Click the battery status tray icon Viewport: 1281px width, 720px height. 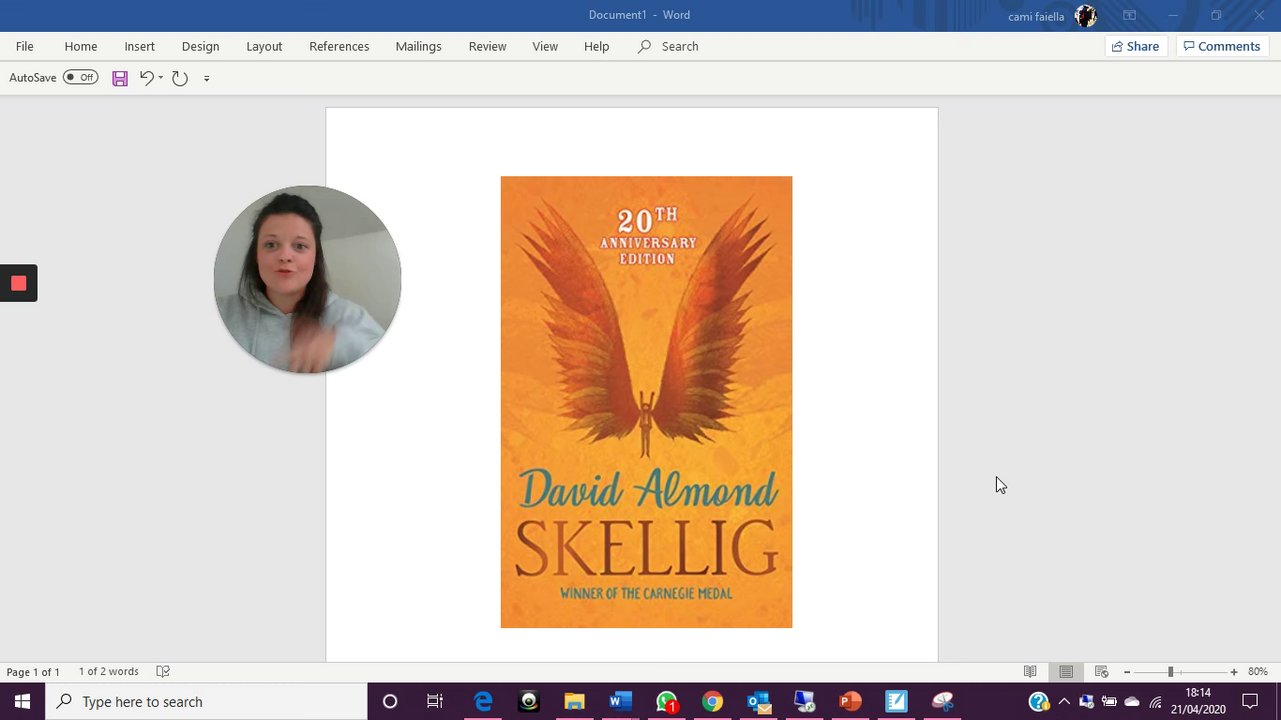pos(1109,701)
